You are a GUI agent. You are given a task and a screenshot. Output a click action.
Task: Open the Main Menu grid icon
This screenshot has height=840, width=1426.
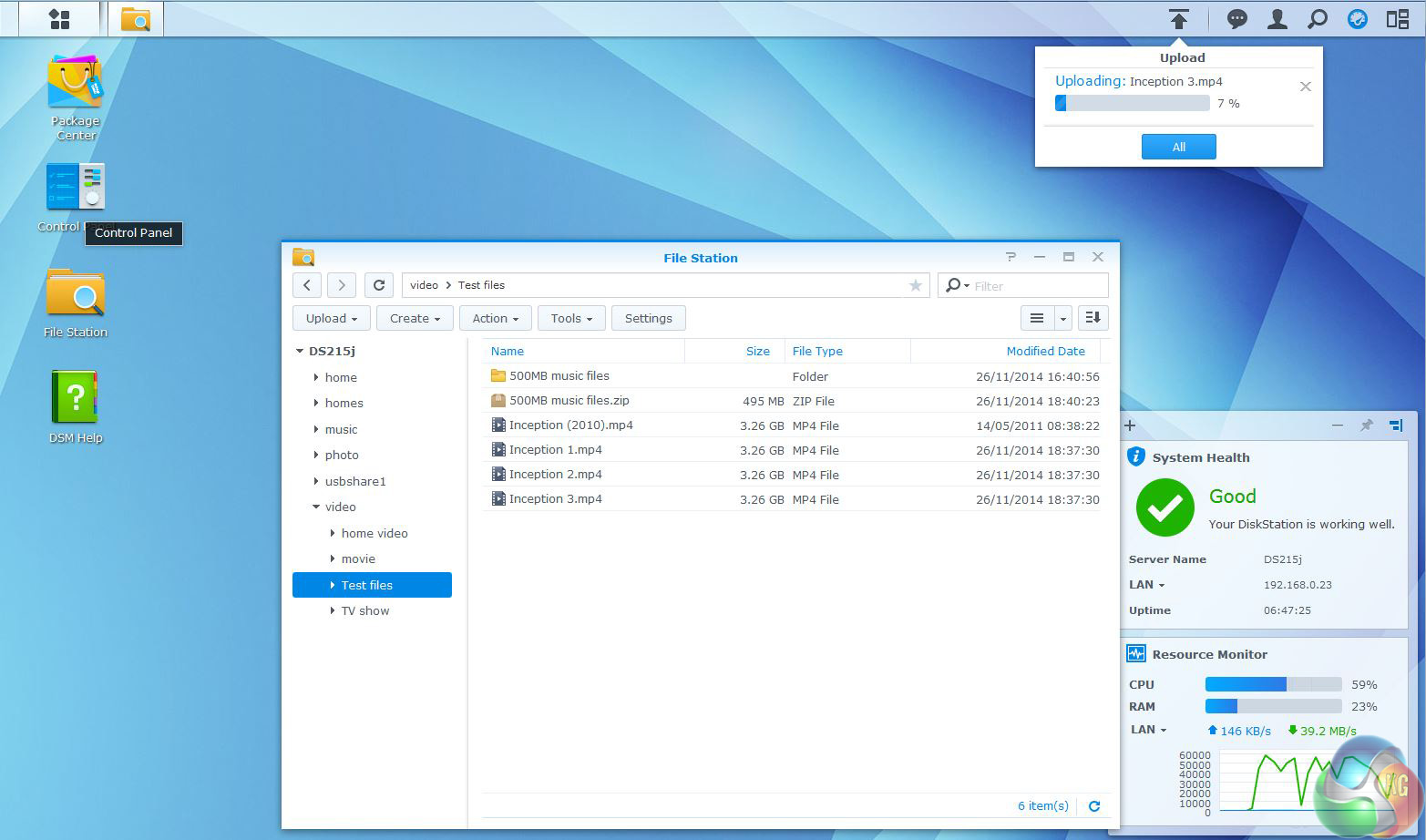(59, 19)
